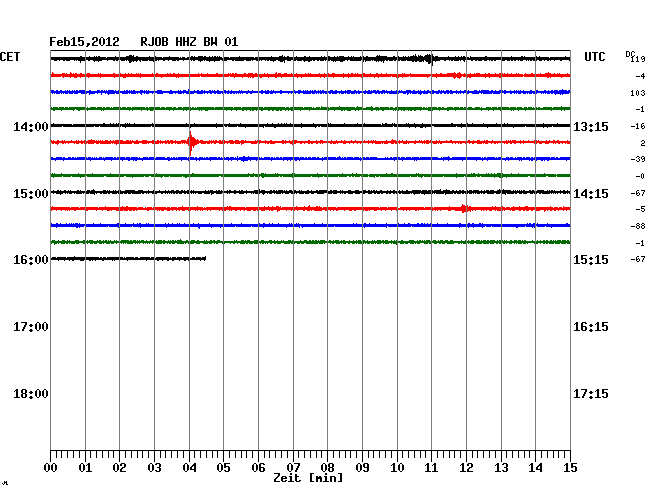Click the DC value -67 beside 15:15
The image size is (650, 494).
(638, 259)
